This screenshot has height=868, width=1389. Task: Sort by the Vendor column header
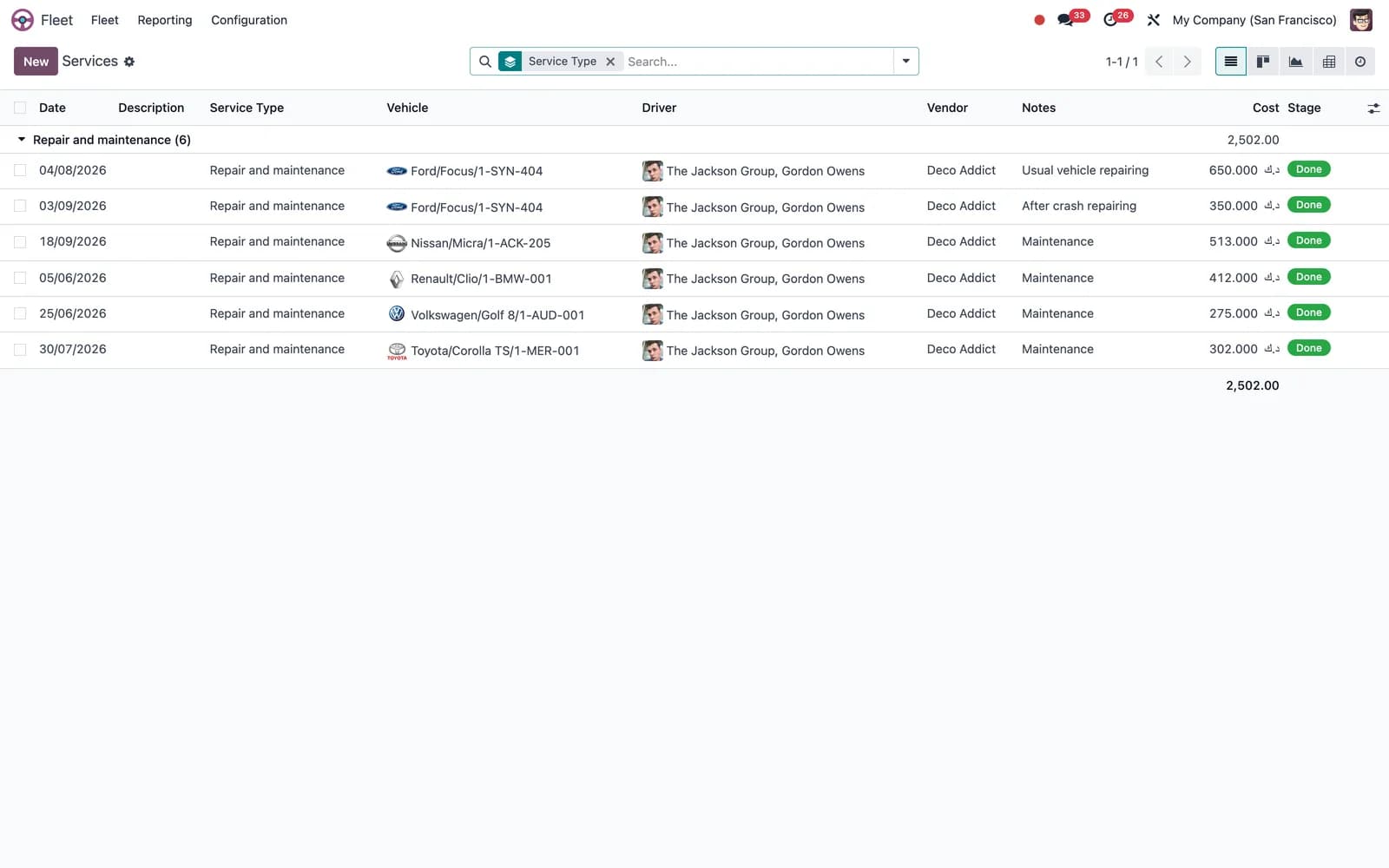pyautogui.click(x=947, y=108)
